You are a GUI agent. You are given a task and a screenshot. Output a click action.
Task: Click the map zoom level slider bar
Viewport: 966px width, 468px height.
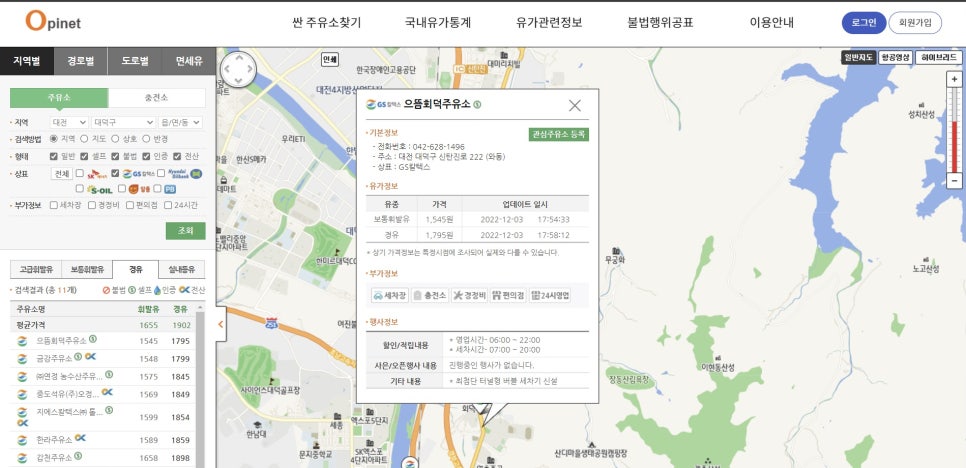point(954,130)
